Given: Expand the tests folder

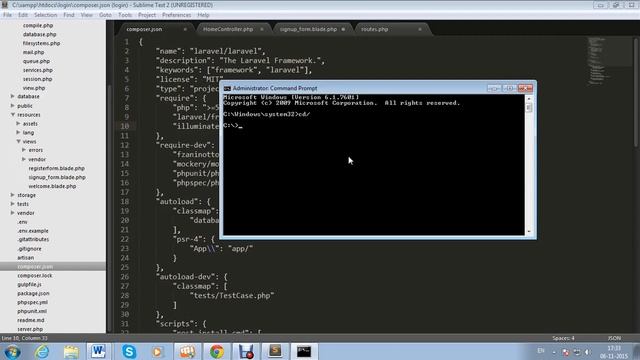Looking at the screenshot, I should pos(13,204).
